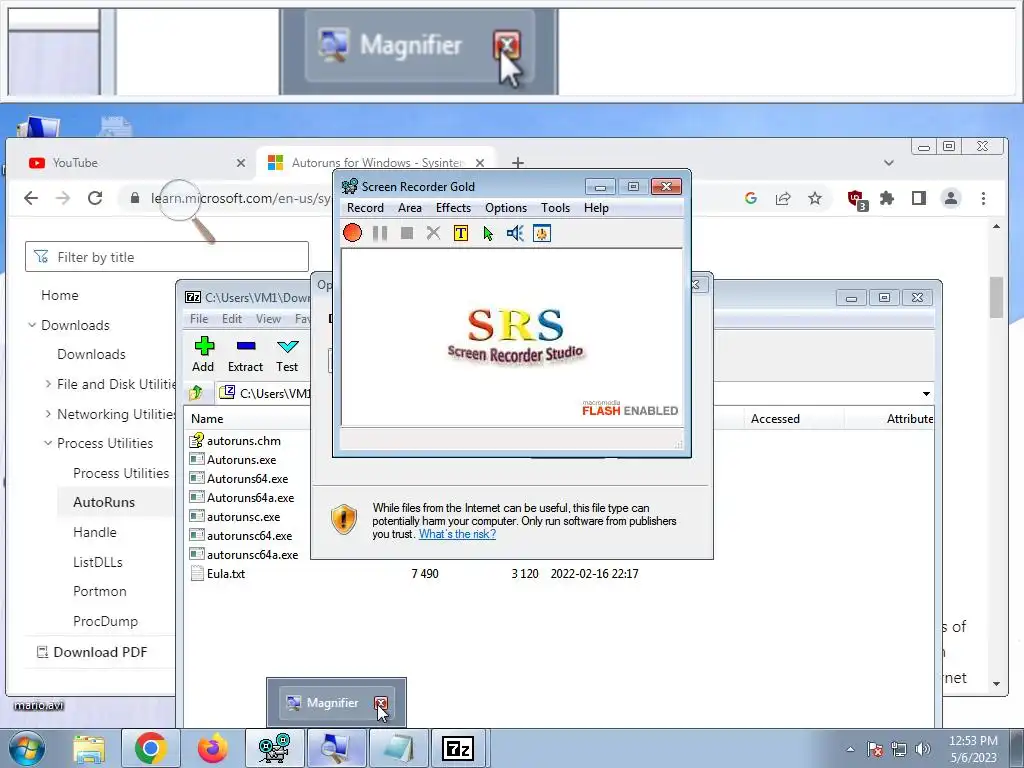This screenshot has width=1024, height=768.
Task: Click the Extract button in 7-Zip
Action: click(x=246, y=355)
